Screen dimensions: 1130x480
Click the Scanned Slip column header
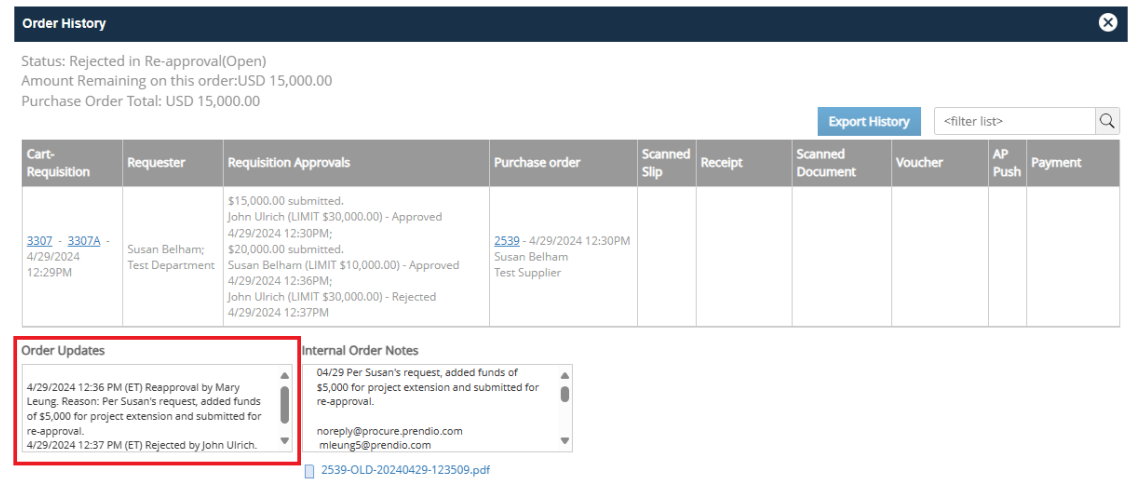(x=666, y=163)
